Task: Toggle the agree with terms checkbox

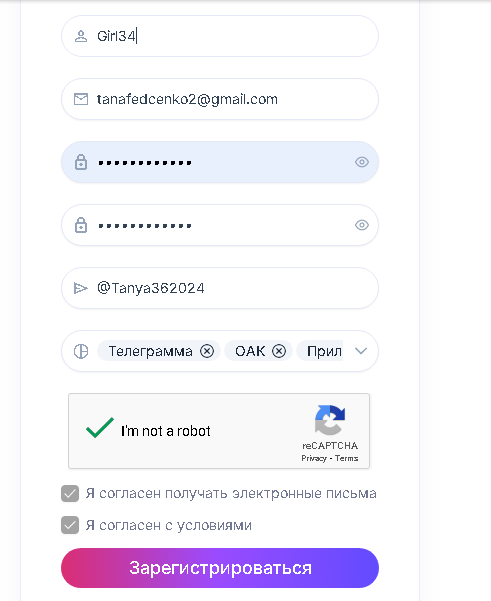Action: [x=70, y=525]
